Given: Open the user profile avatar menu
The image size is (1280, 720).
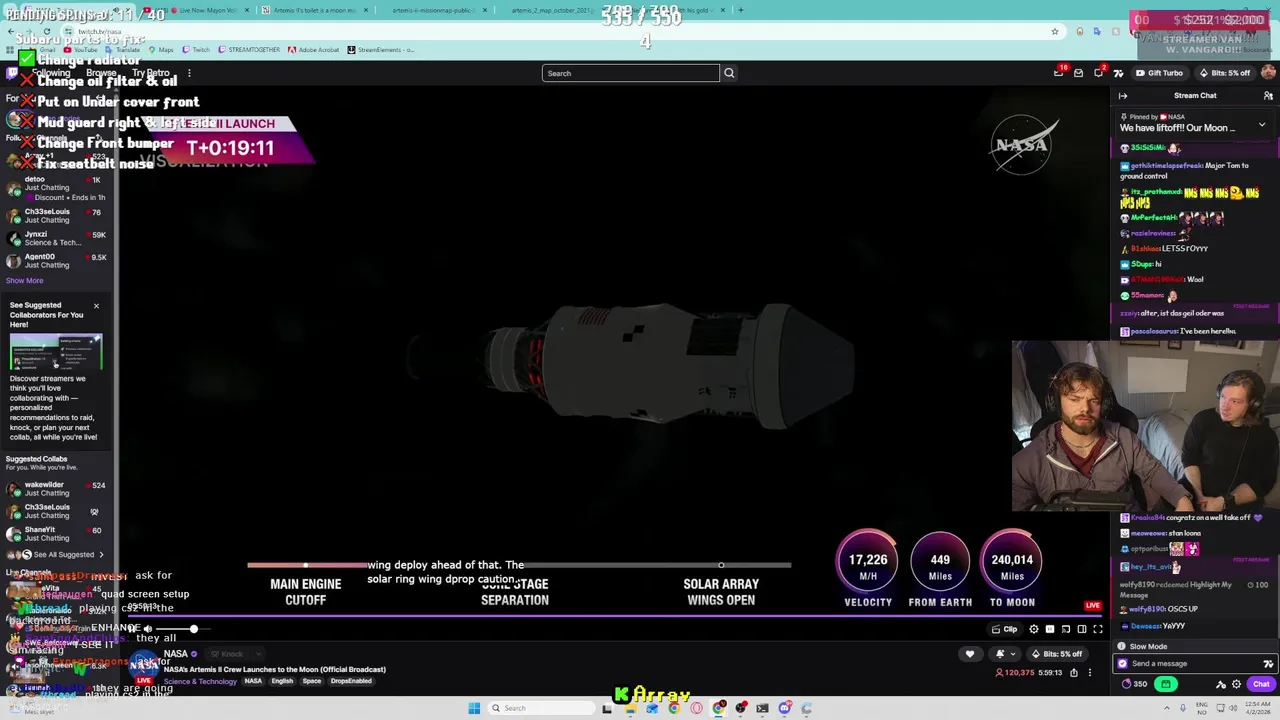Looking at the screenshot, I should 1268,72.
